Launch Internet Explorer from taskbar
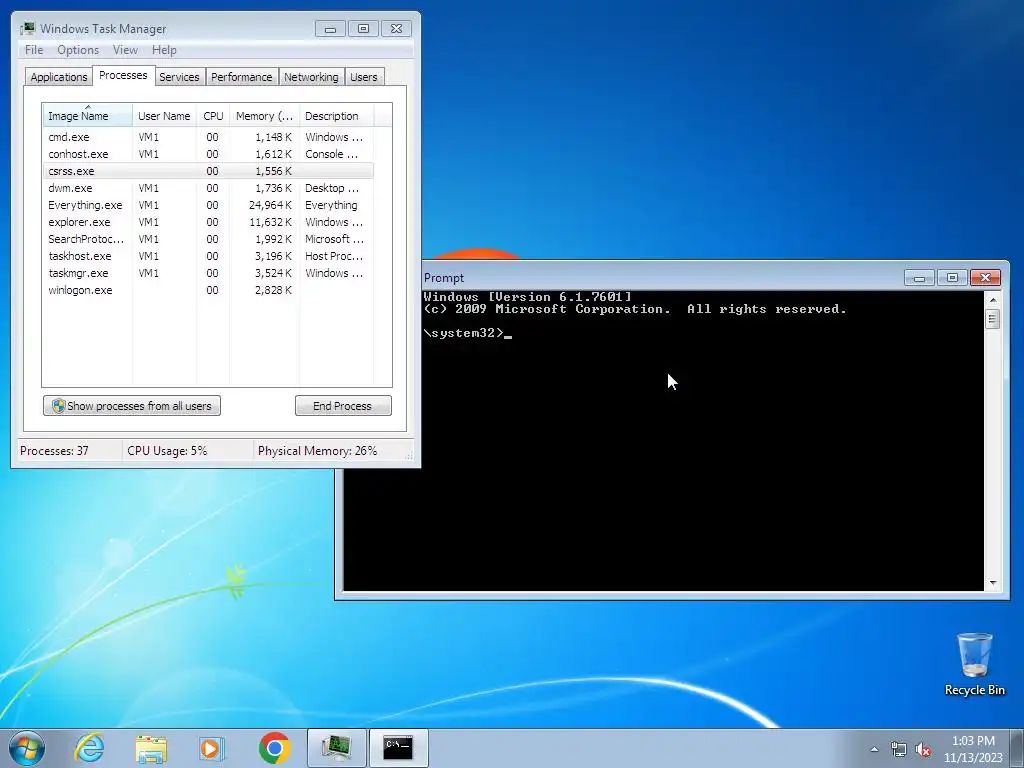 pos(89,748)
